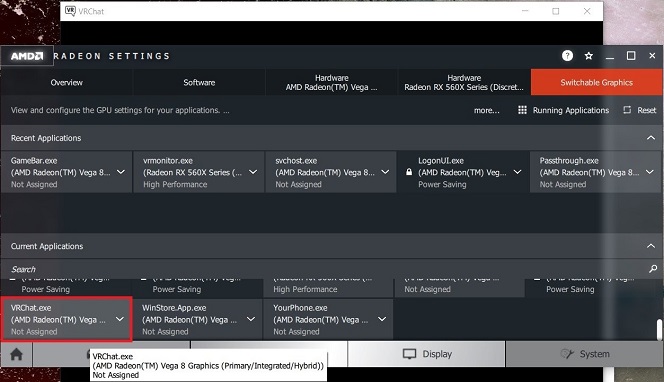Screen dimensions: 664x382
Task: Click the Running Applications grid icon
Action: 522,110
